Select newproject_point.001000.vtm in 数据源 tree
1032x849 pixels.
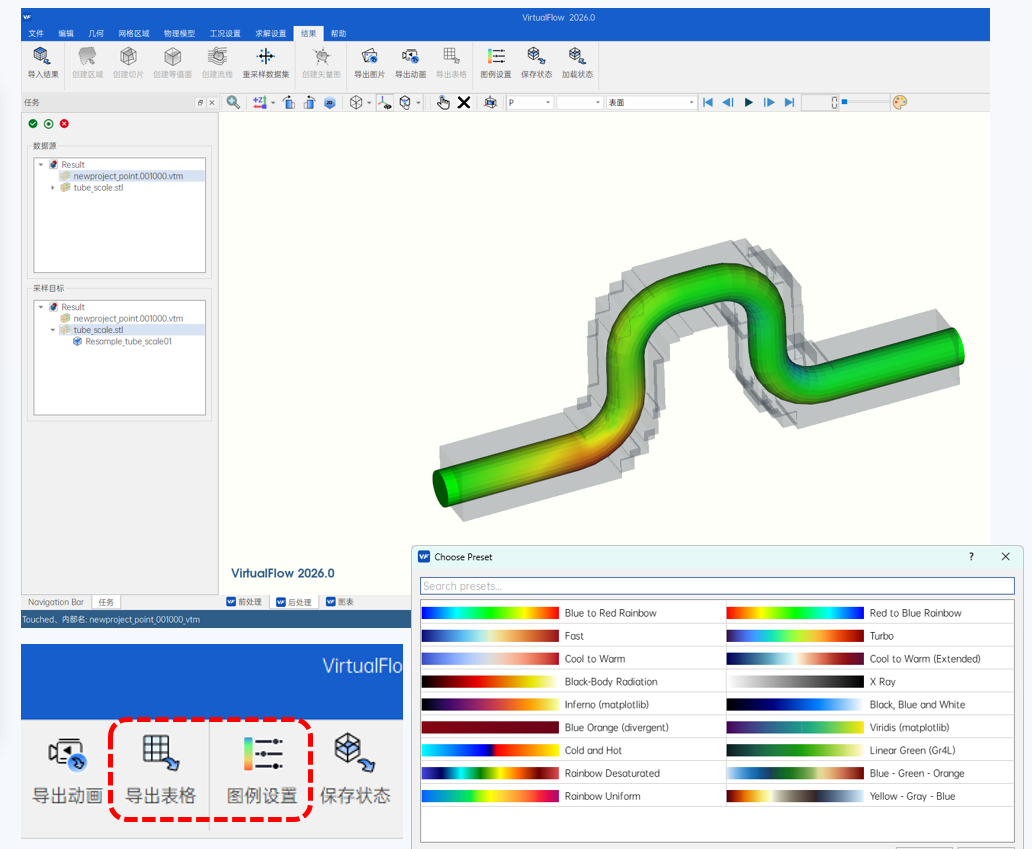(128, 176)
